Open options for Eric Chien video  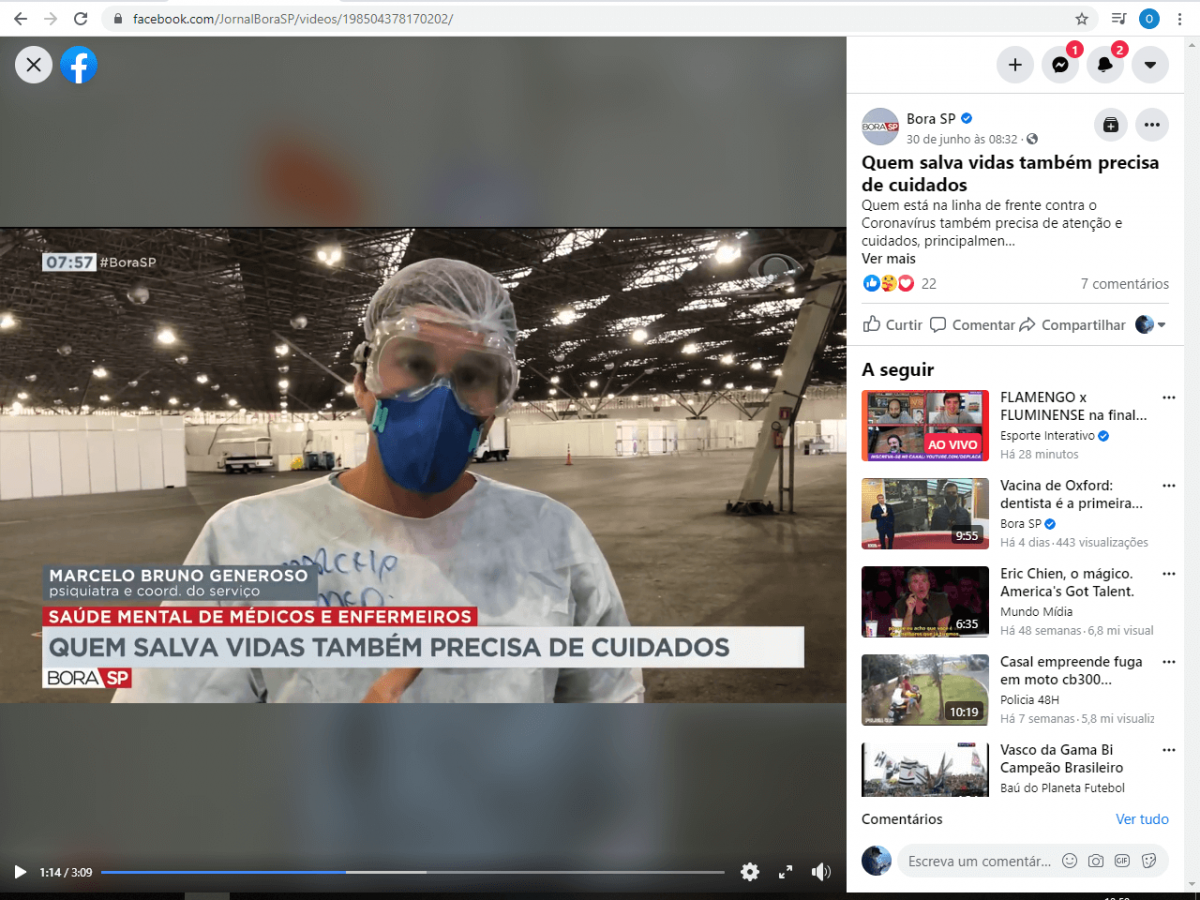coord(1168,574)
